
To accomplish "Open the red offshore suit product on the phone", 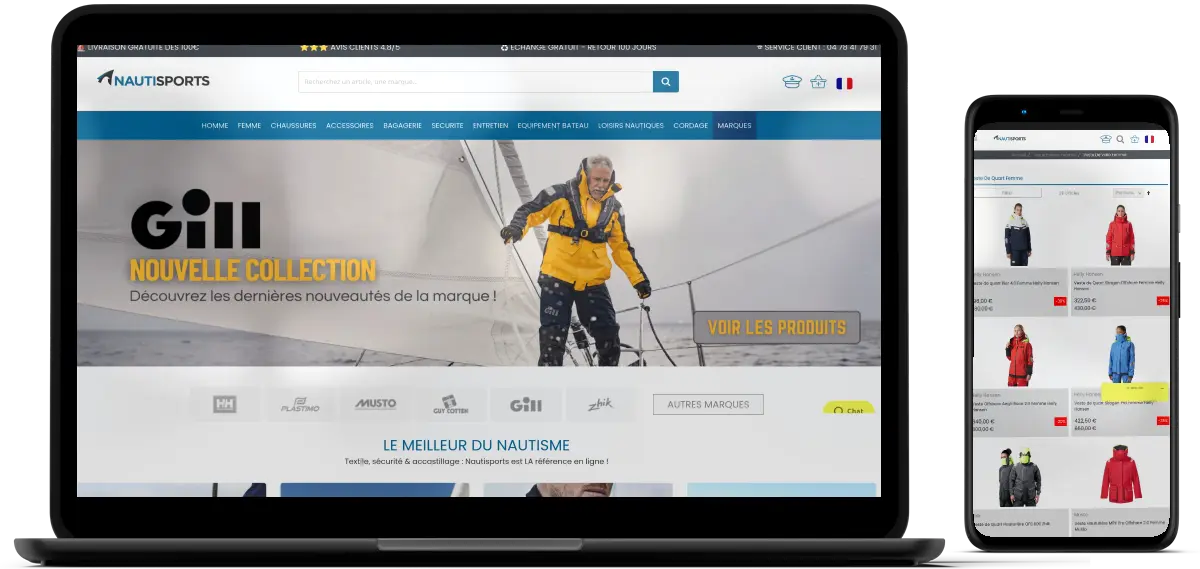I will pos(1018,353).
